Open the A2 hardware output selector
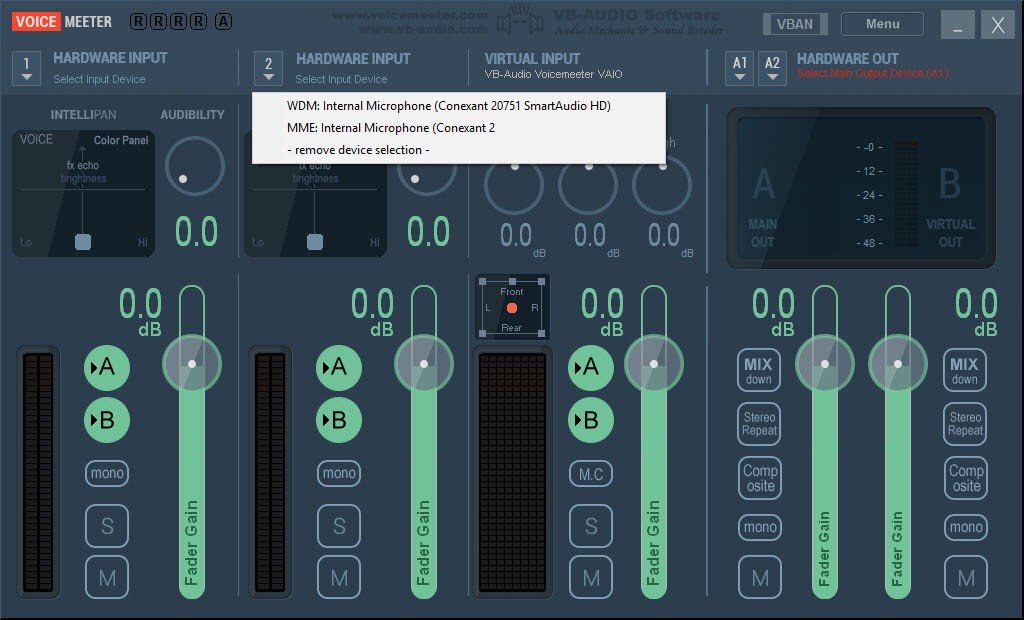The height and width of the screenshot is (620, 1024). [x=772, y=68]
